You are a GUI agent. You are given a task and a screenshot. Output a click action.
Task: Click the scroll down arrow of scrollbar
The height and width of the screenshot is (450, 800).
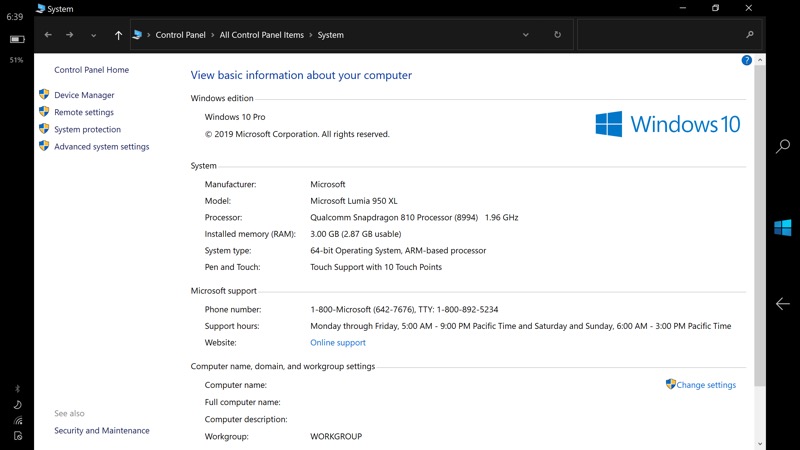[760, 444]
